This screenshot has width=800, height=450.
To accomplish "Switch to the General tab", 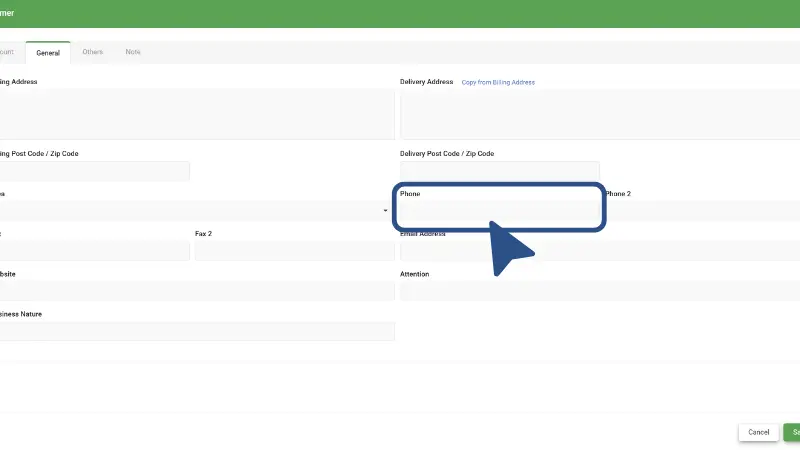I will (48, 52).
